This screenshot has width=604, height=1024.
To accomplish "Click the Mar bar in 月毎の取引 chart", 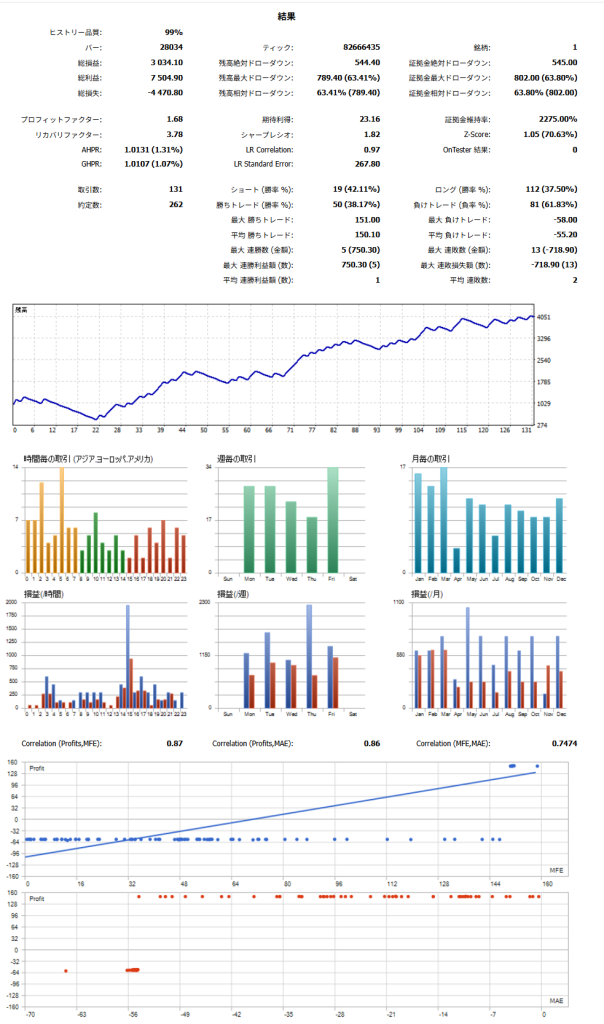I will point(443,520).
